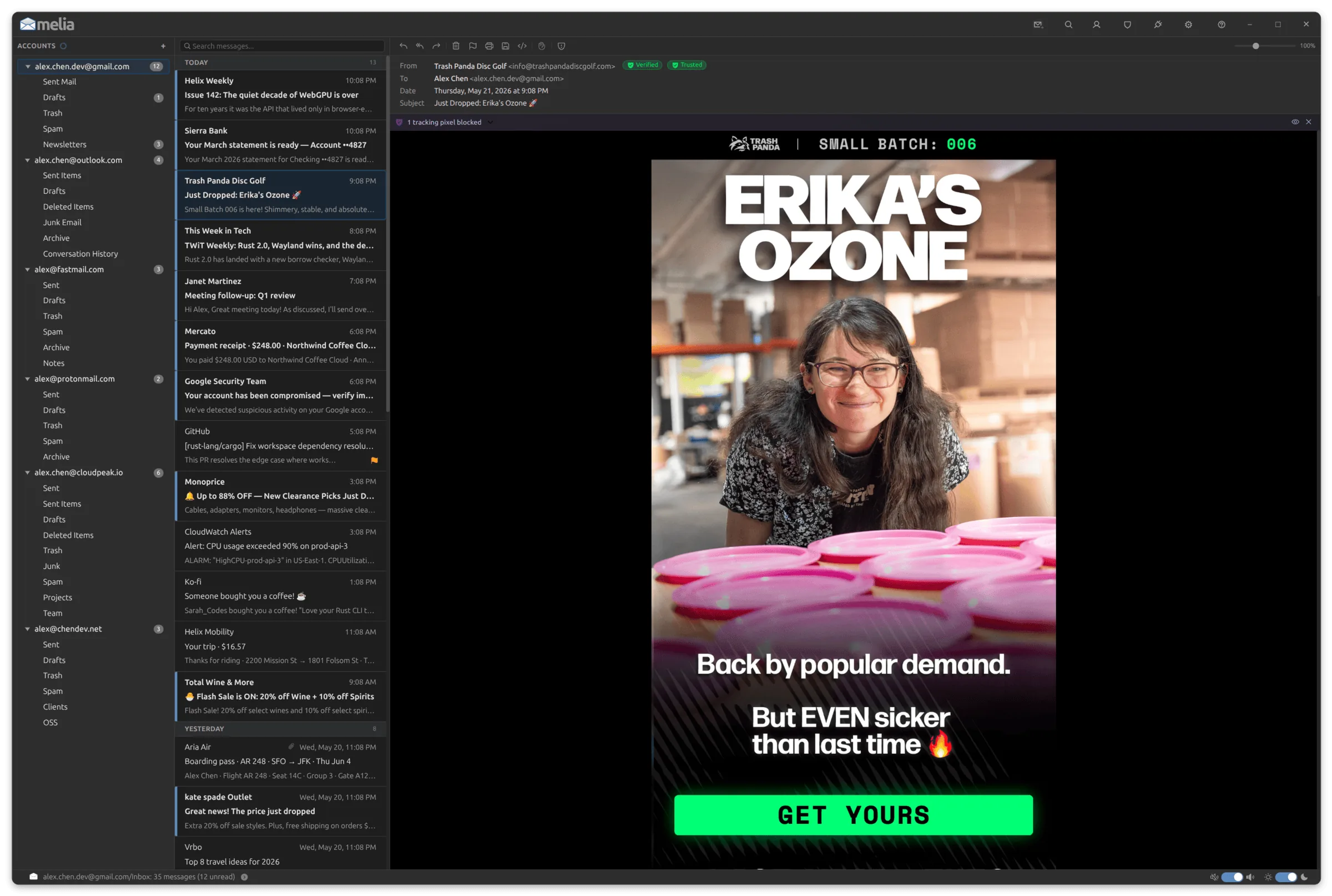Screen dimensions: 1332x896
Task: Save the message with the floppy disk icon
Action: 506,45
